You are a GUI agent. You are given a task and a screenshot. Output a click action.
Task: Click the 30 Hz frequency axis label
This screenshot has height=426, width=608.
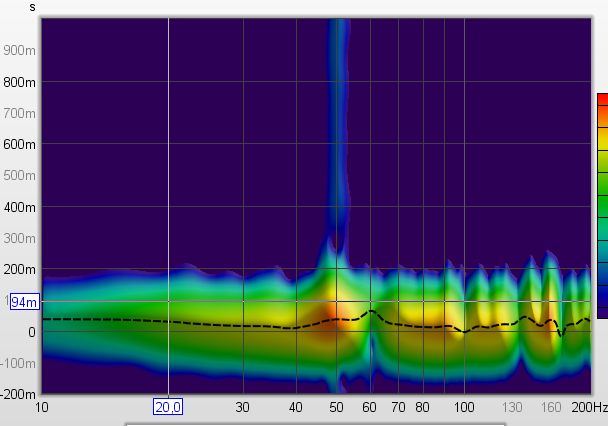click(242, 407)
